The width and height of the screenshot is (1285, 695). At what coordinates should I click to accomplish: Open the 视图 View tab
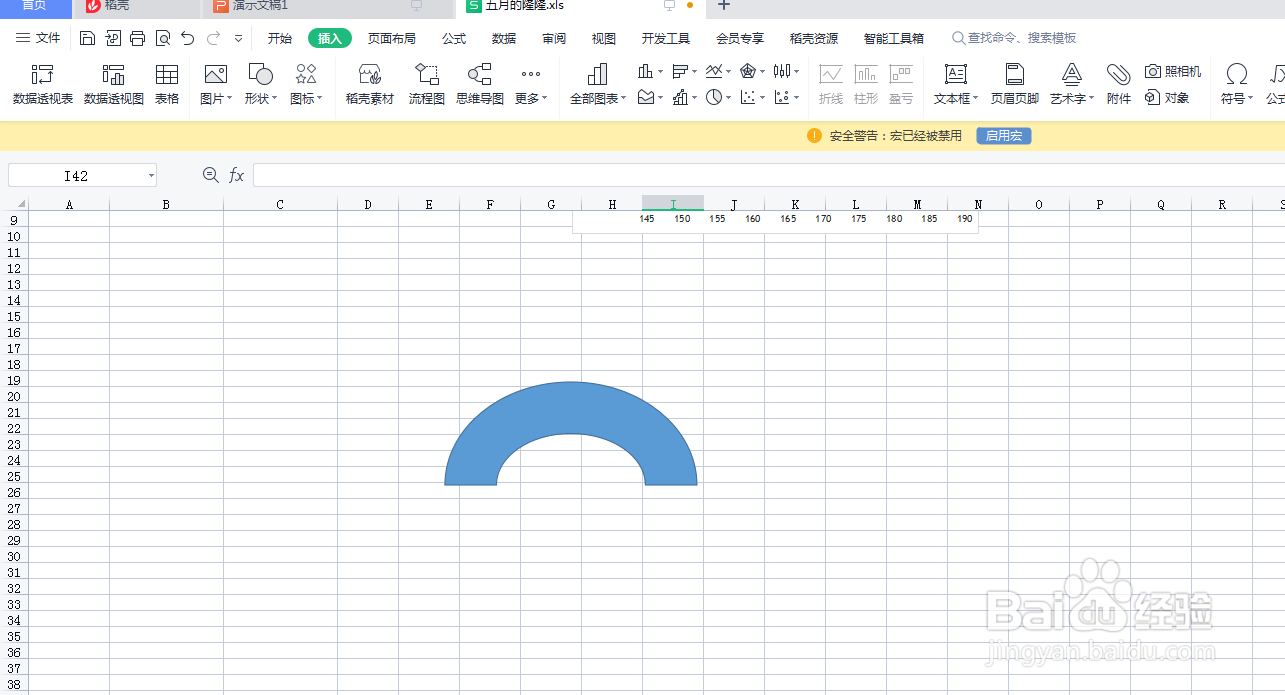(x=604, y=38)
